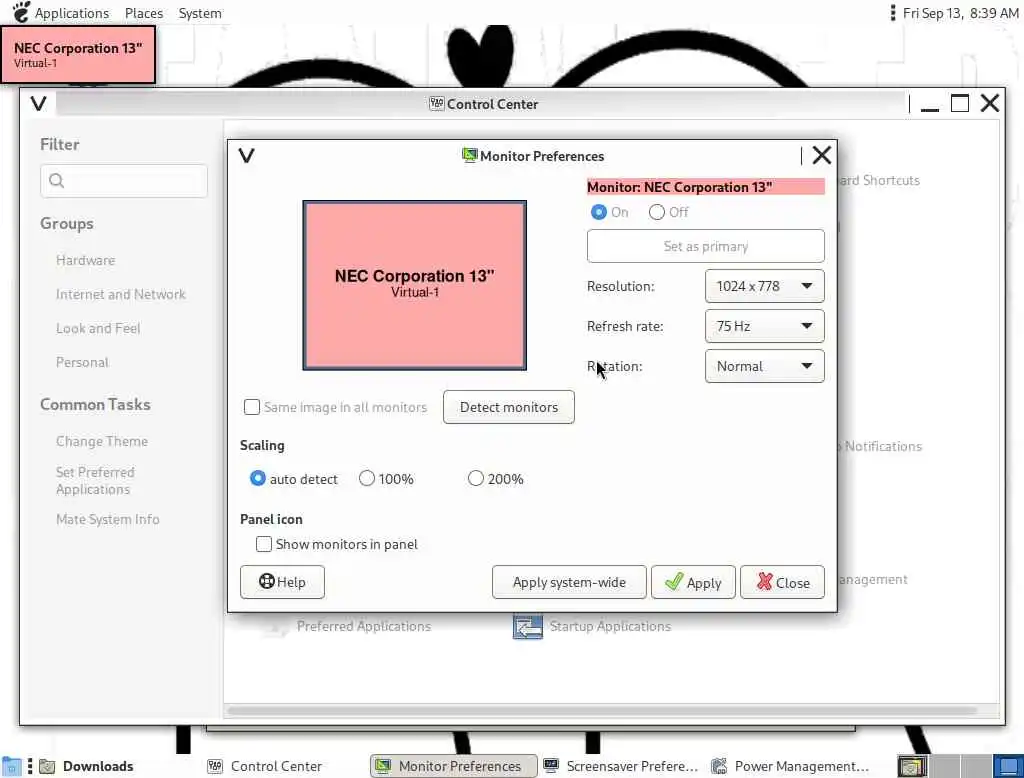Select auto detect scaling option
This screenshot has width=1024, height=778.
[258, 479]
